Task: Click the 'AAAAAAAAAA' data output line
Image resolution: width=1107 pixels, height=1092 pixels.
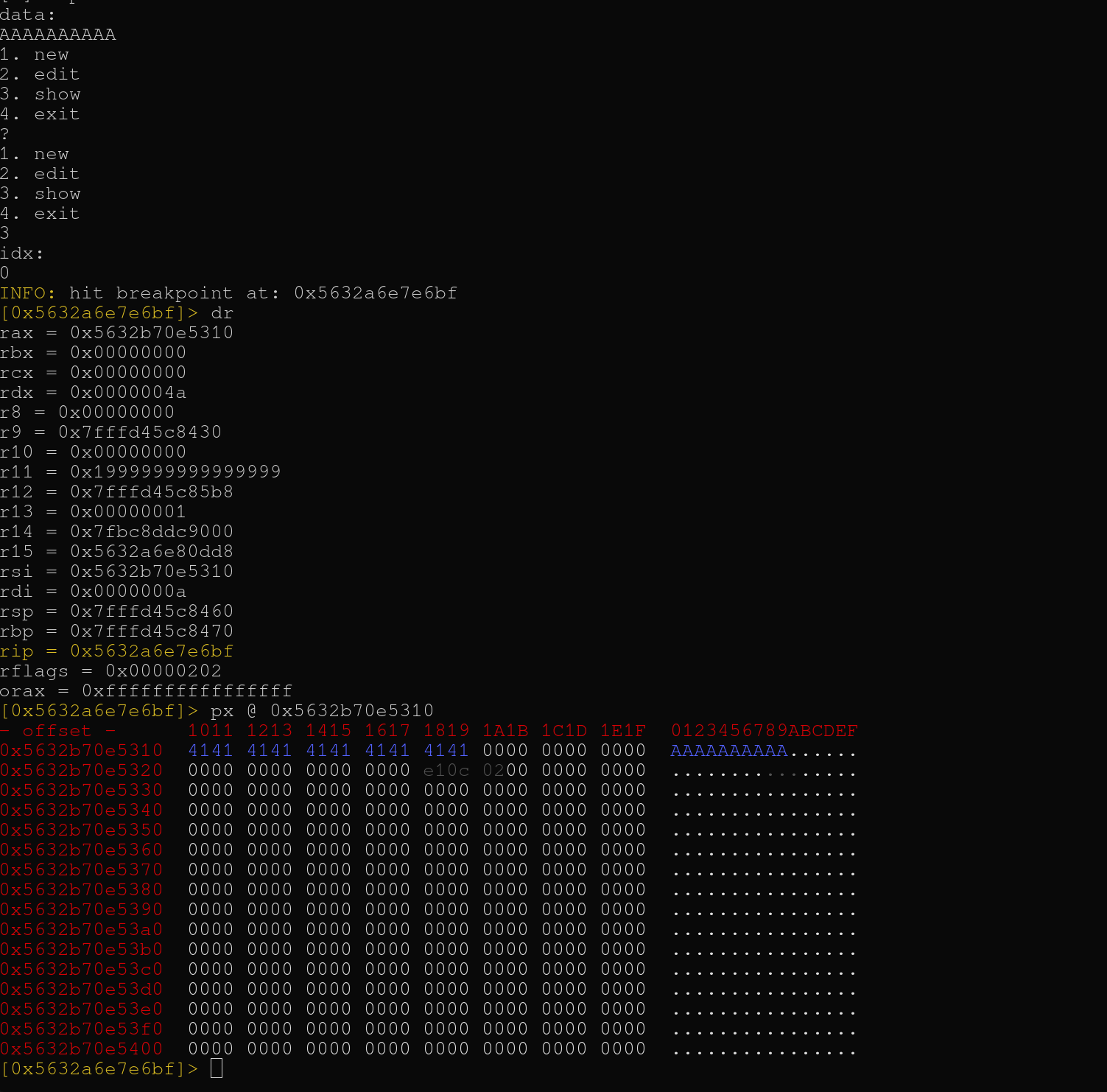Action: [58, 35]
